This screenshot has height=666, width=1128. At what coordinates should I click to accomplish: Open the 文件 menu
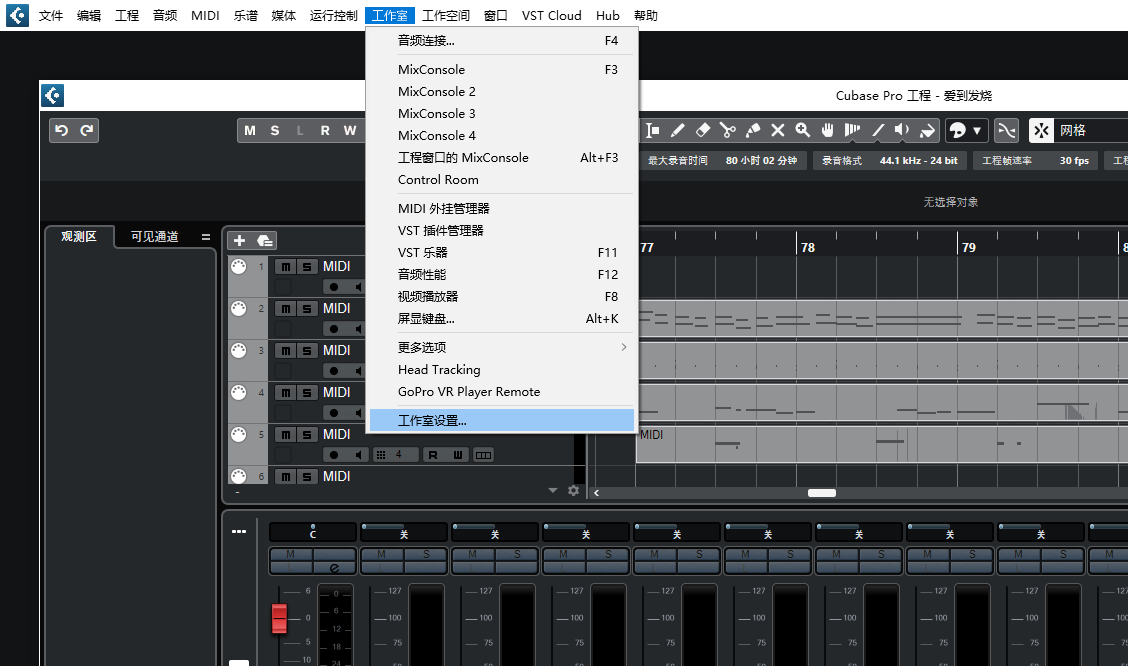click(50, 15)
